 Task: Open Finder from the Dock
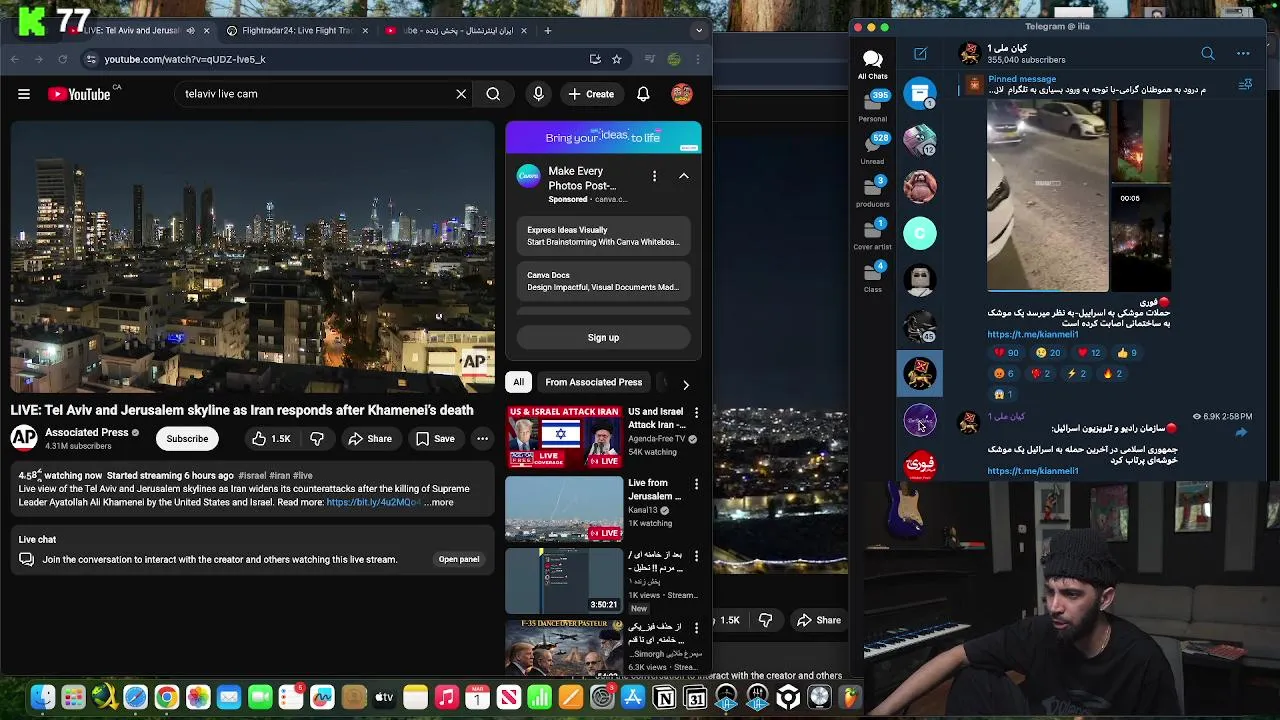tap(42, 697)
